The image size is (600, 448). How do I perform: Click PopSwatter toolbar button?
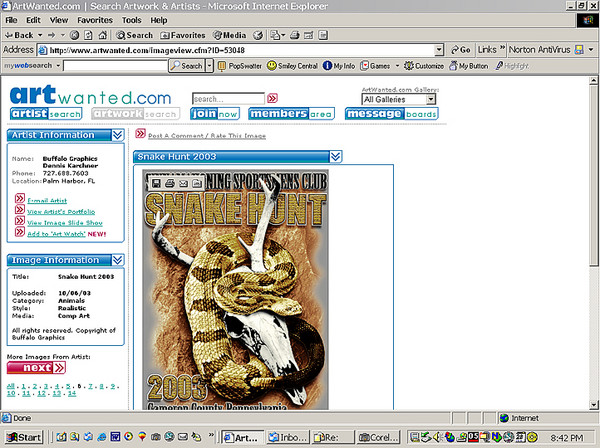click(240, 66)
